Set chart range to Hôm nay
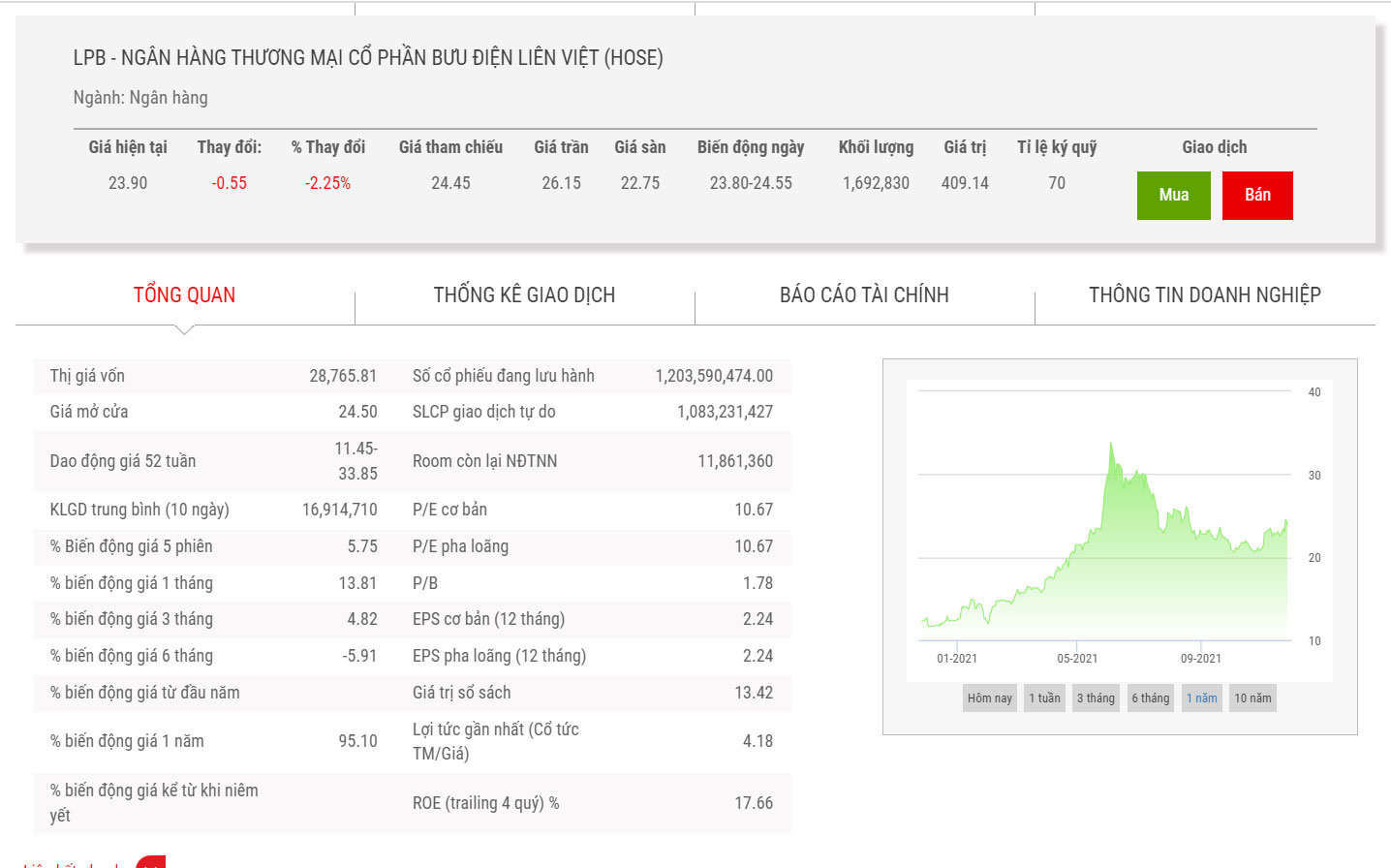 click(989, 698)
